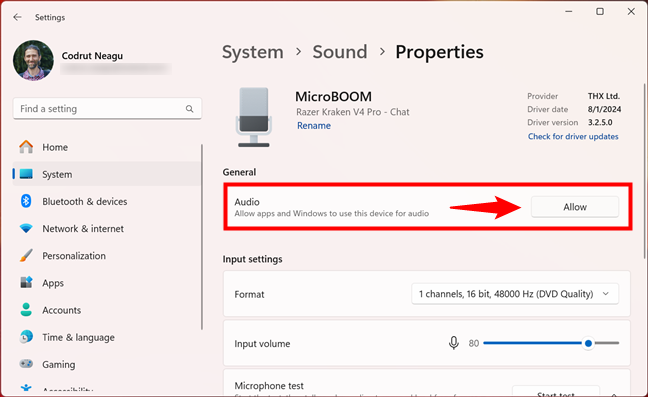Go to Sound in breadcrumb
This screenshot has height=397, width=648.
[340, 52]
